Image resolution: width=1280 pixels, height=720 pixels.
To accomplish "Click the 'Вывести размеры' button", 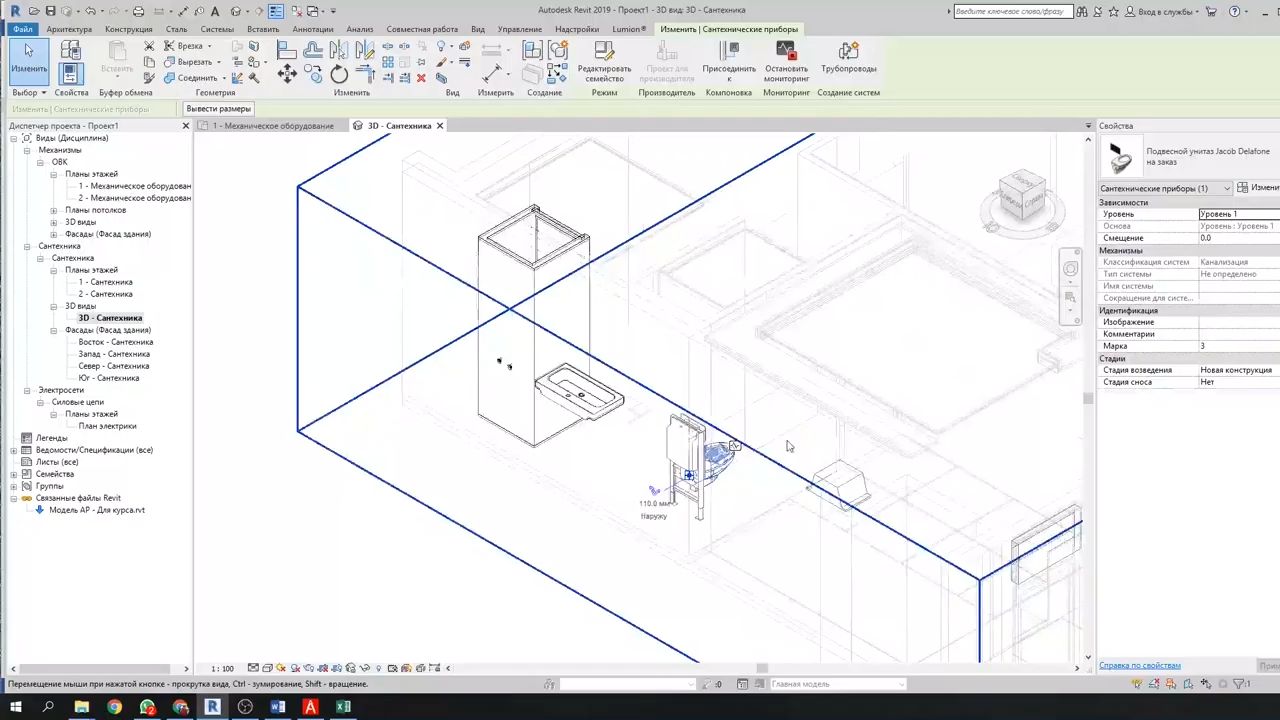I will (218, 109).
